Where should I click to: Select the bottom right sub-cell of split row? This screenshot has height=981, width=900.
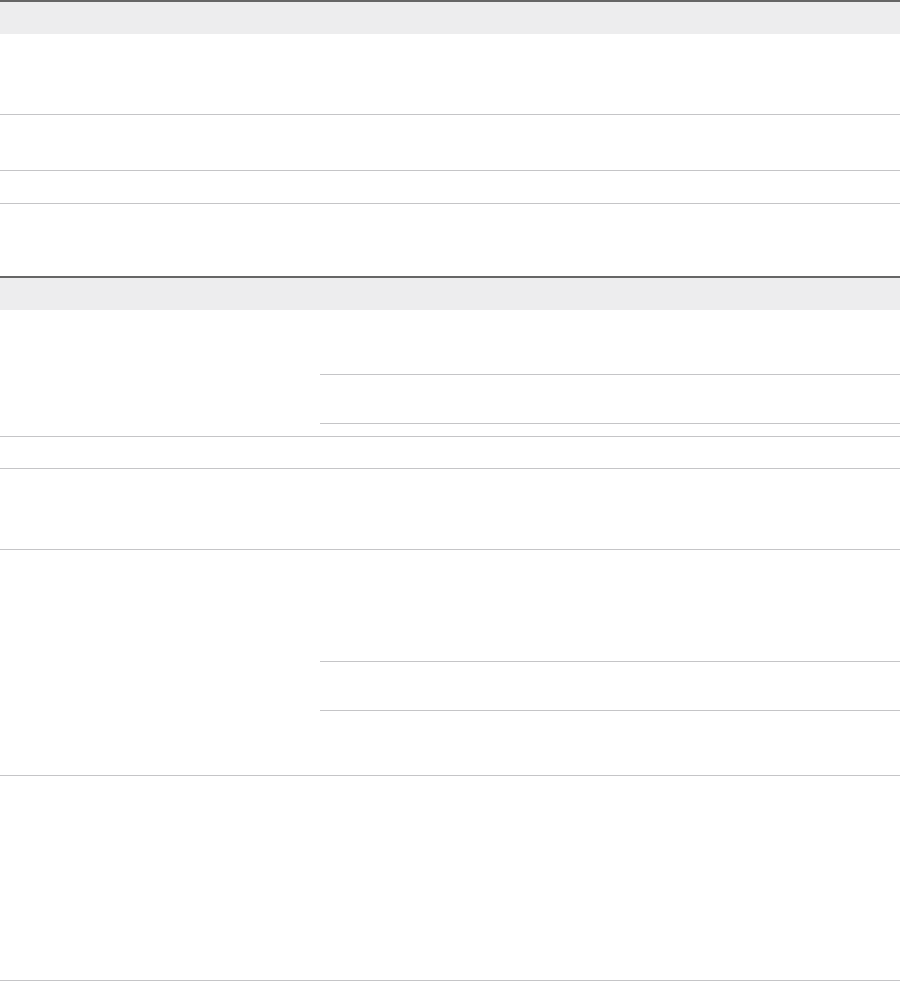click(x=610, y=743)
